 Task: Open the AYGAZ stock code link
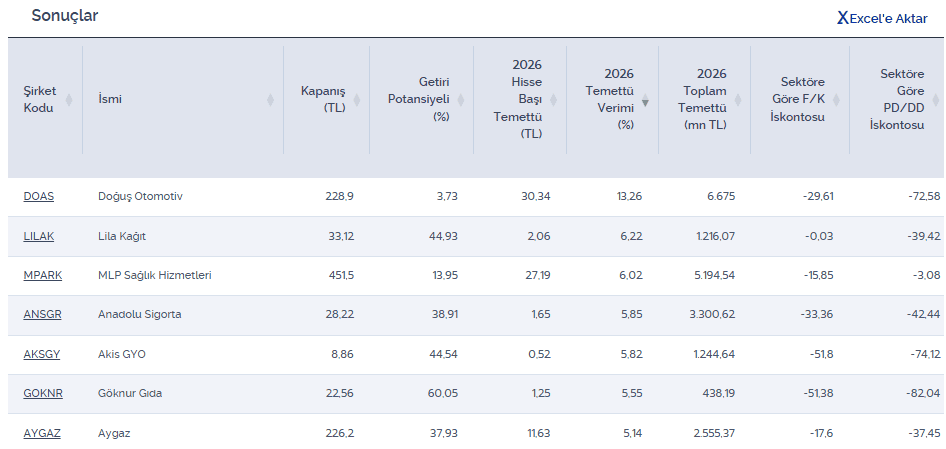[41, 433]
